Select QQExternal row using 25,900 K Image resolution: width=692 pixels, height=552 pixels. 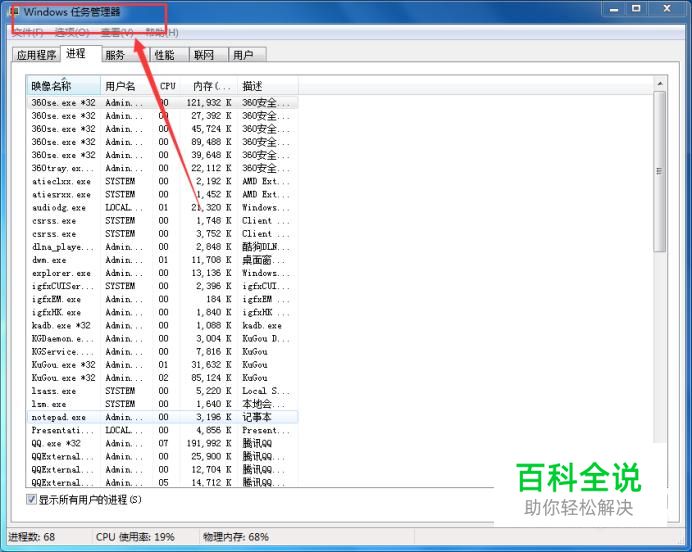[x=162, y=456]
